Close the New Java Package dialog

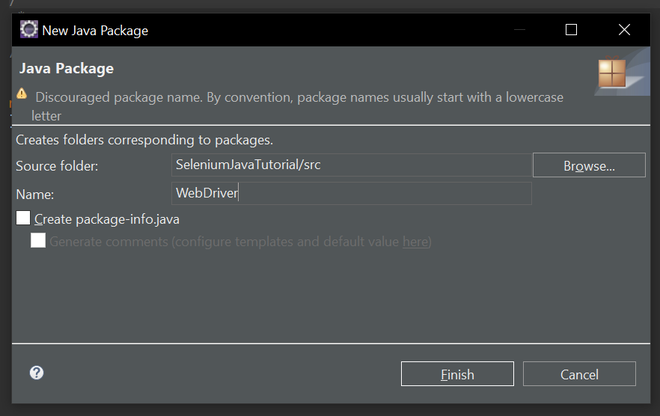pyautogui.click(x=624, y=30)
